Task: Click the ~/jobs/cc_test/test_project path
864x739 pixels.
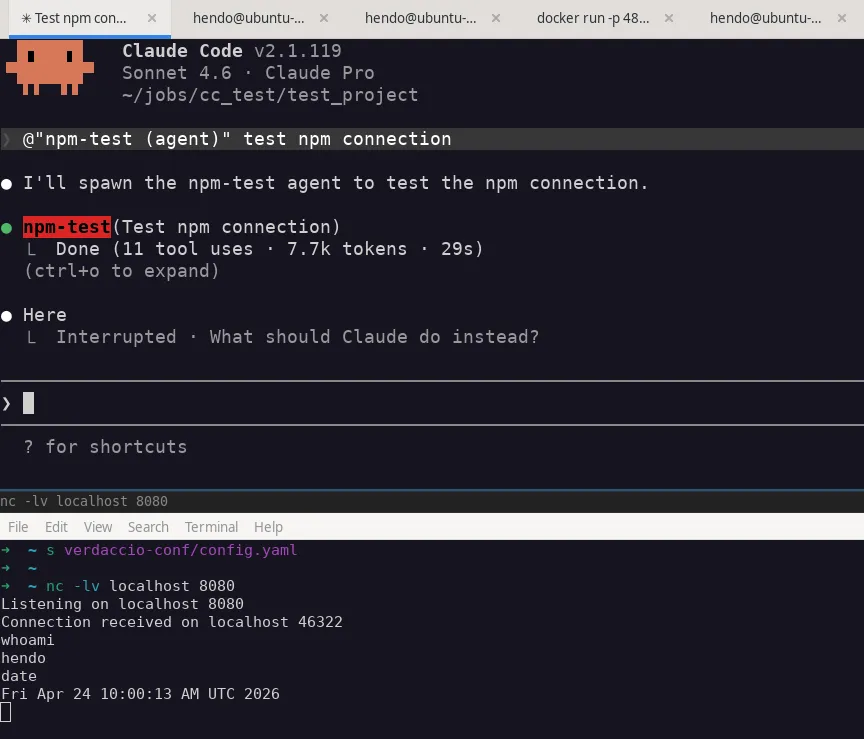Action: pyautogui.click(x=270, y=95)
